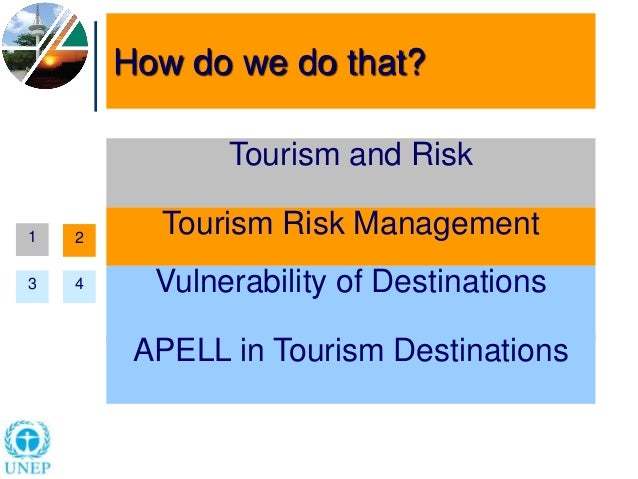Click the question mark in the title

(x=417, y=62)
